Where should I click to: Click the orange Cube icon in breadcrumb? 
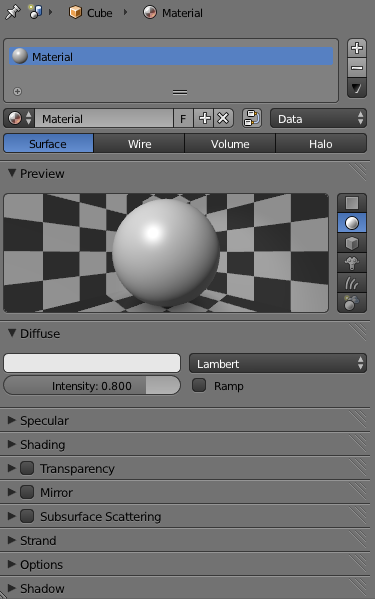pos(75,12)
